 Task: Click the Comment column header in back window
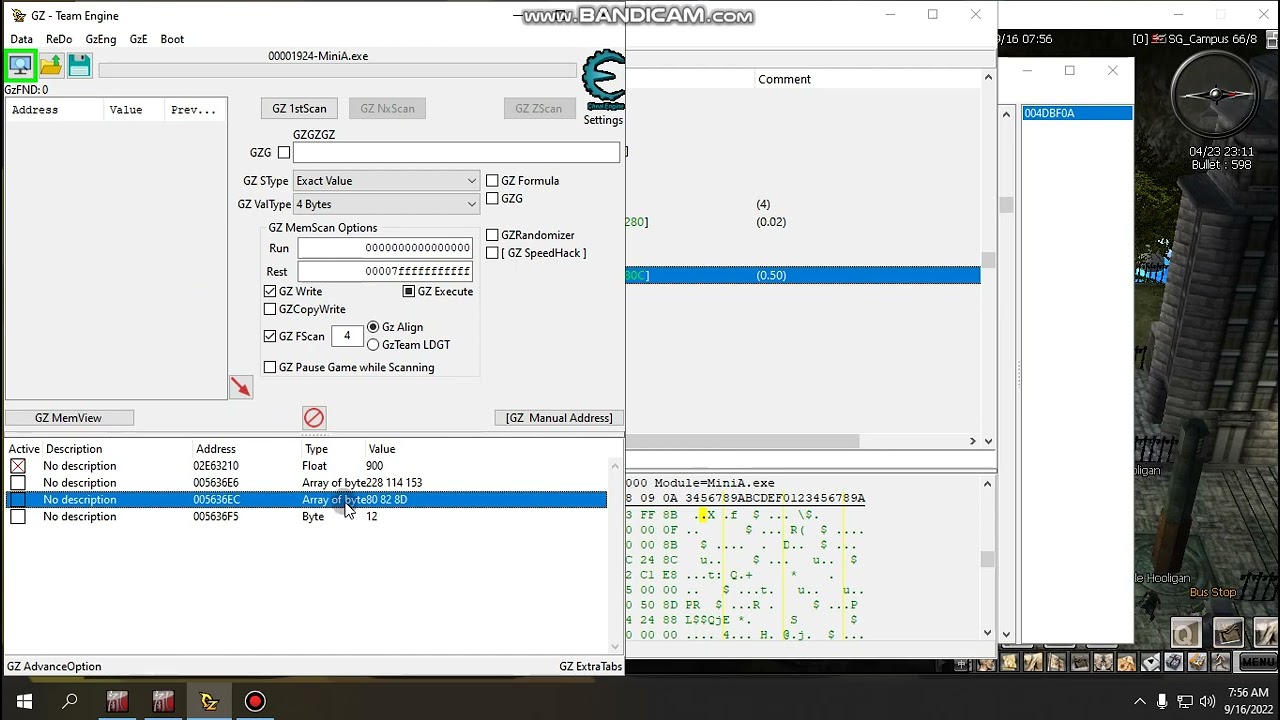click(x=784, y=79)
